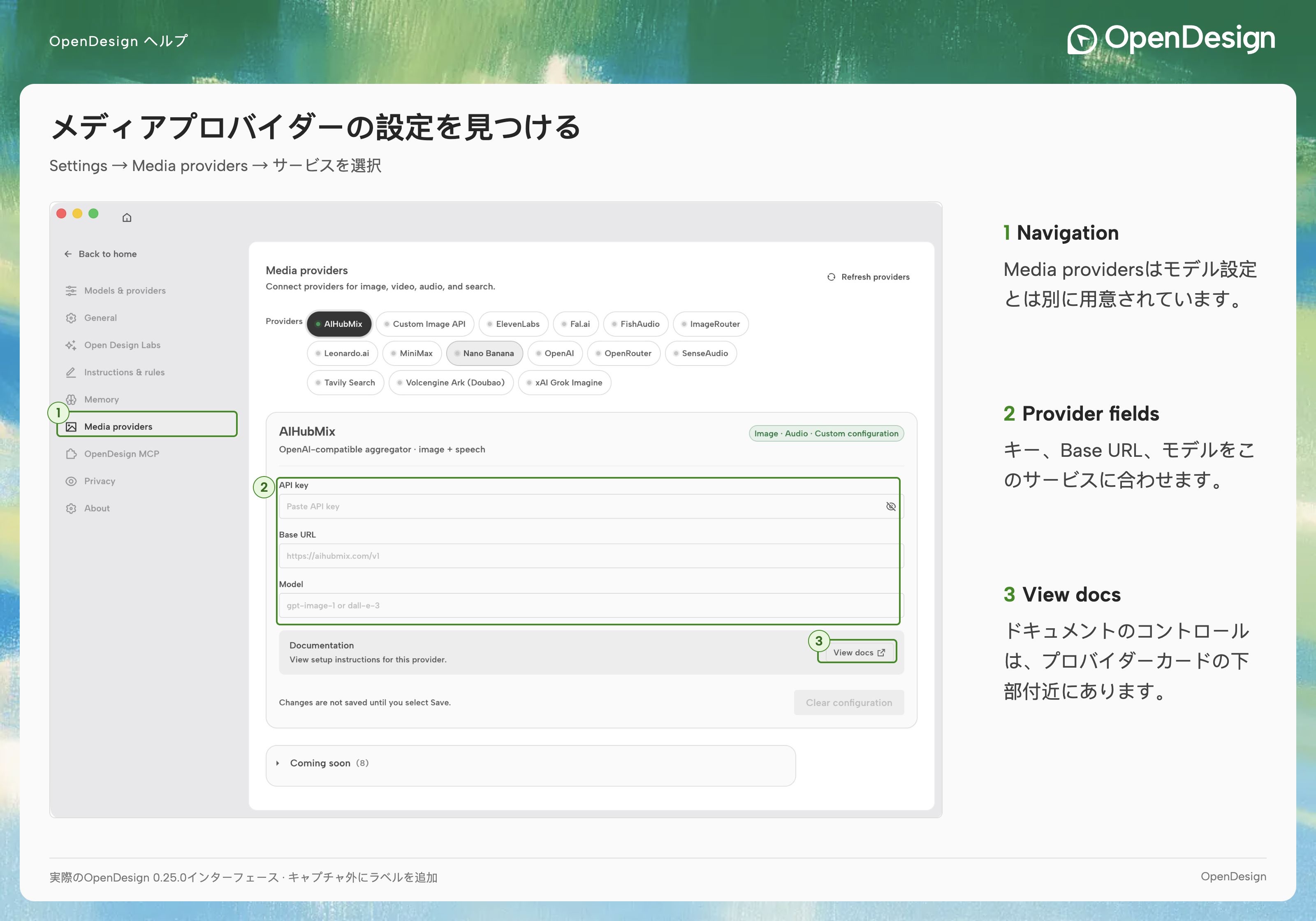Click the external link icon on View docs

coord(881,653)
